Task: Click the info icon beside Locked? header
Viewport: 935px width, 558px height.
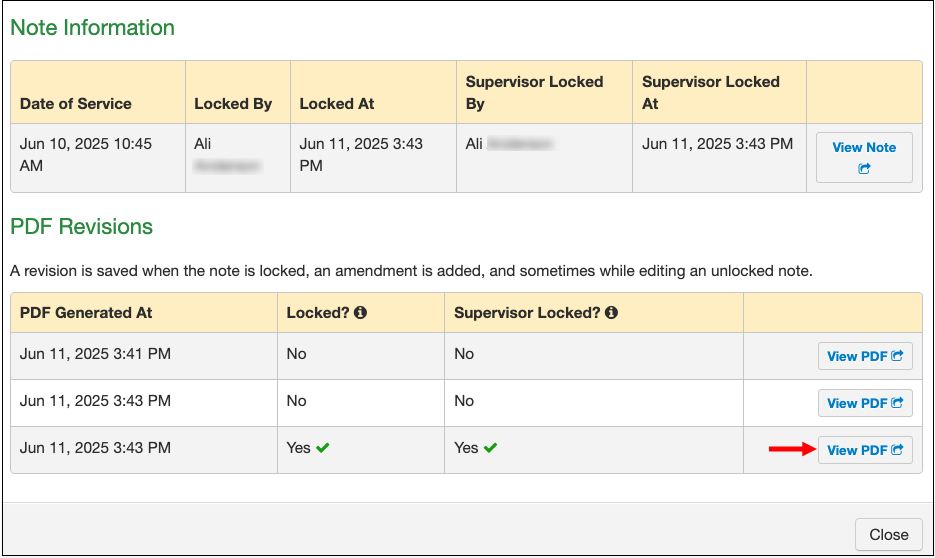Action: click(x=360, y=313)
